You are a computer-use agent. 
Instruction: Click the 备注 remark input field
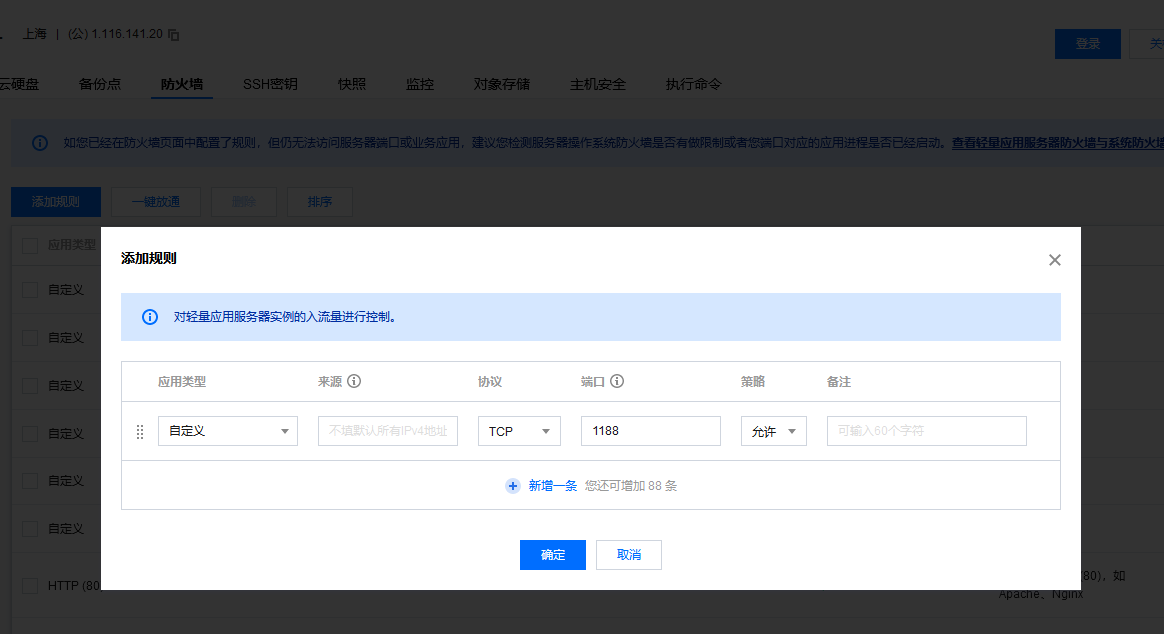[x=926, y=431]
